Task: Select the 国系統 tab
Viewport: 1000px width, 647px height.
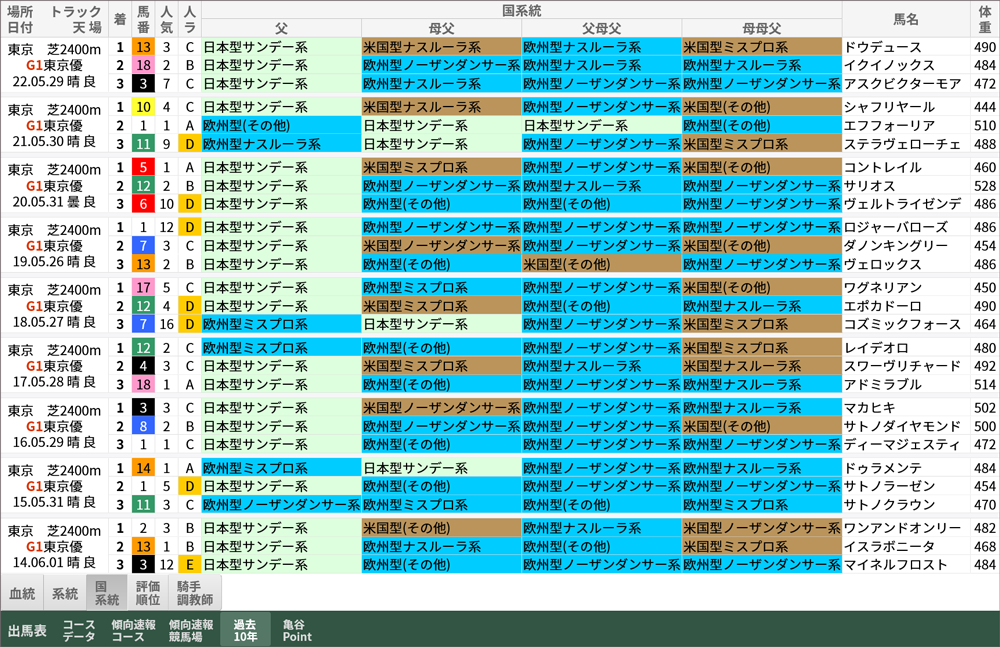Action: pos(107,593)
